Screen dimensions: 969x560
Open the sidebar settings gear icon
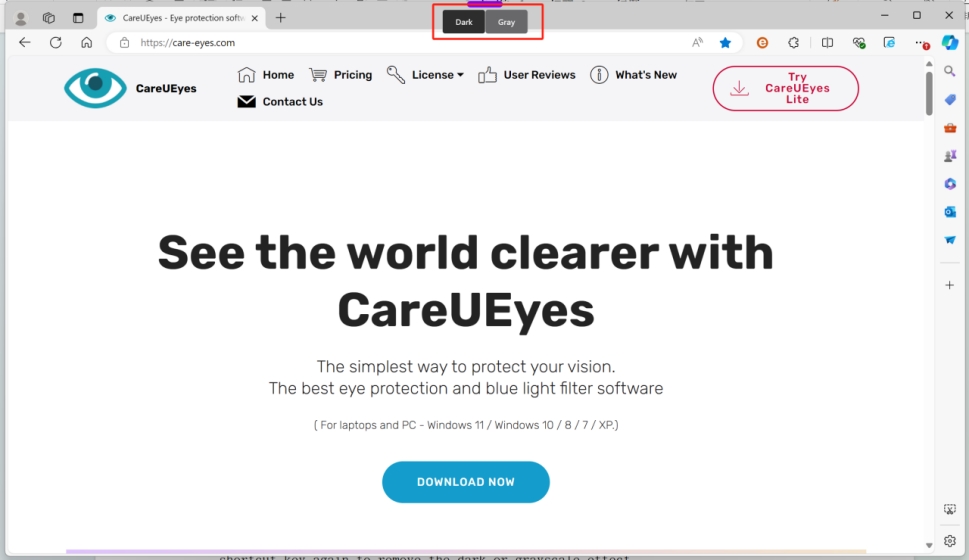tap(950, 541)
